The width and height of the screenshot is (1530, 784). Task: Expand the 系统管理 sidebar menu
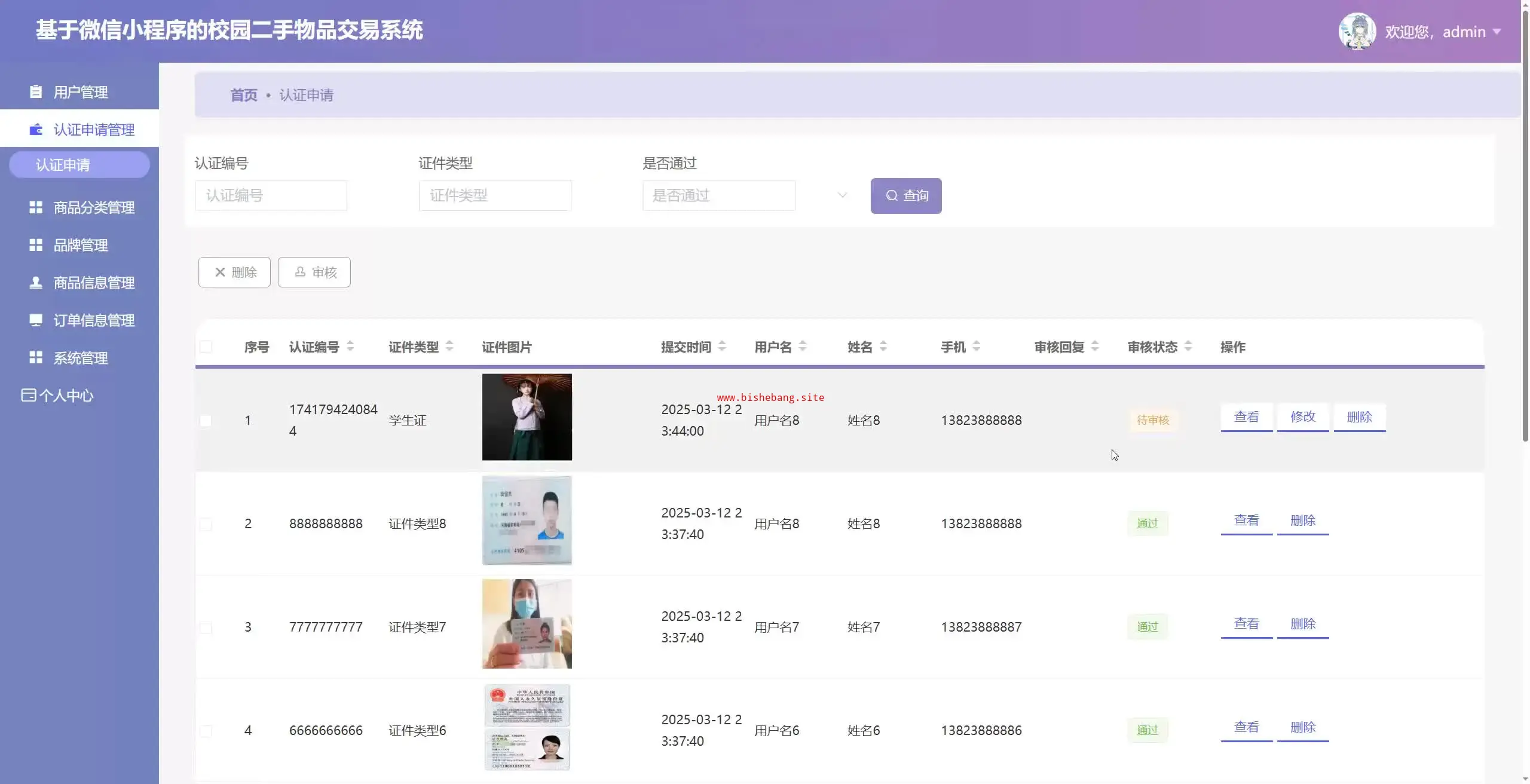(x=80, y=358)
